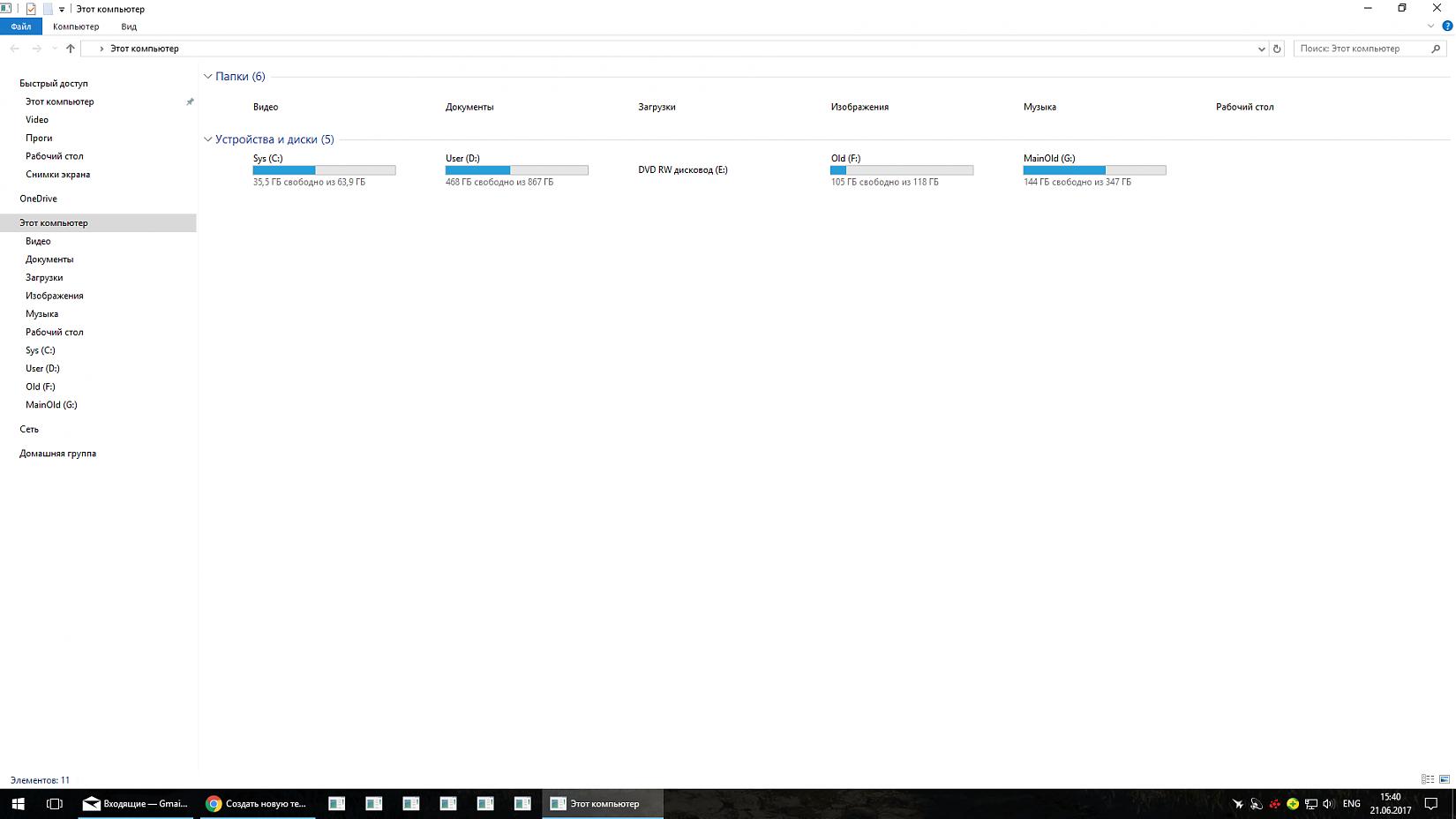
Task: Open the Action Center notifications icon
Action: coord(1431,803)
